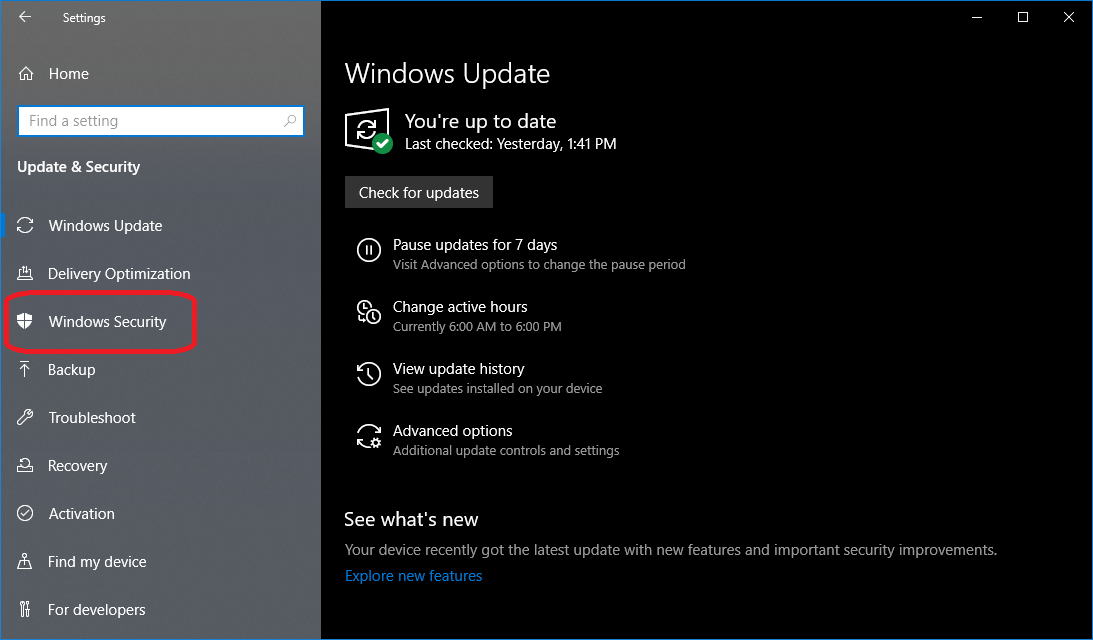
Task: Follow the Explore new features link
Action: coord(413,576)
